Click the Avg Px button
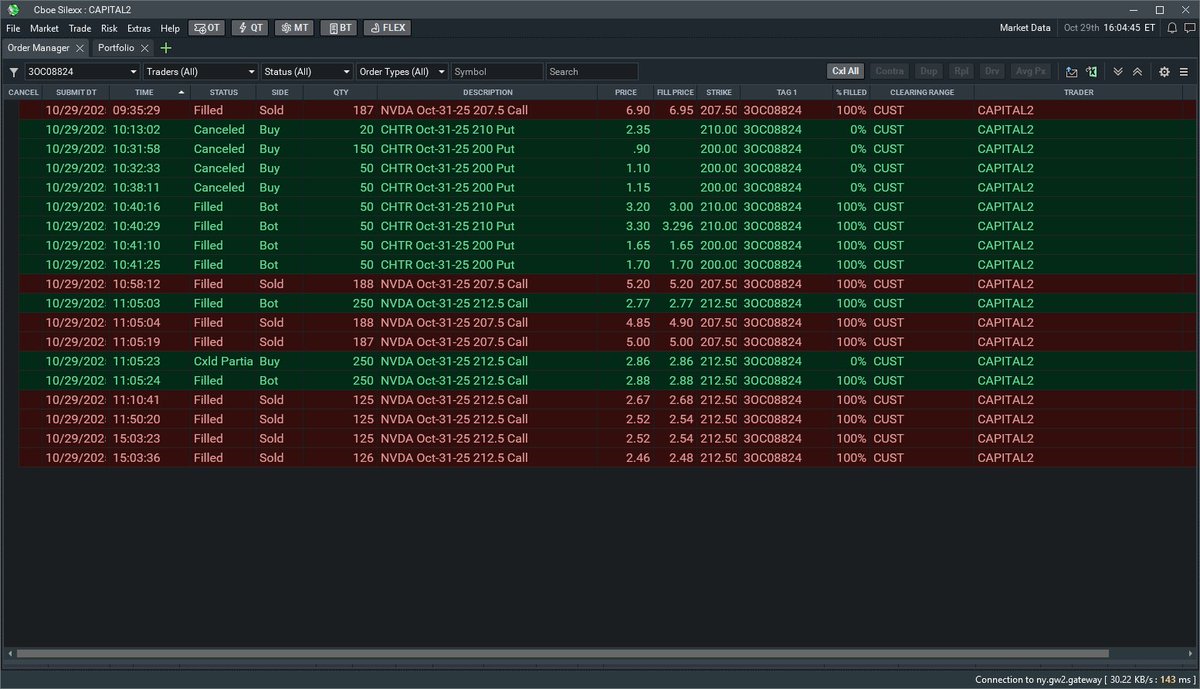 1030,72
